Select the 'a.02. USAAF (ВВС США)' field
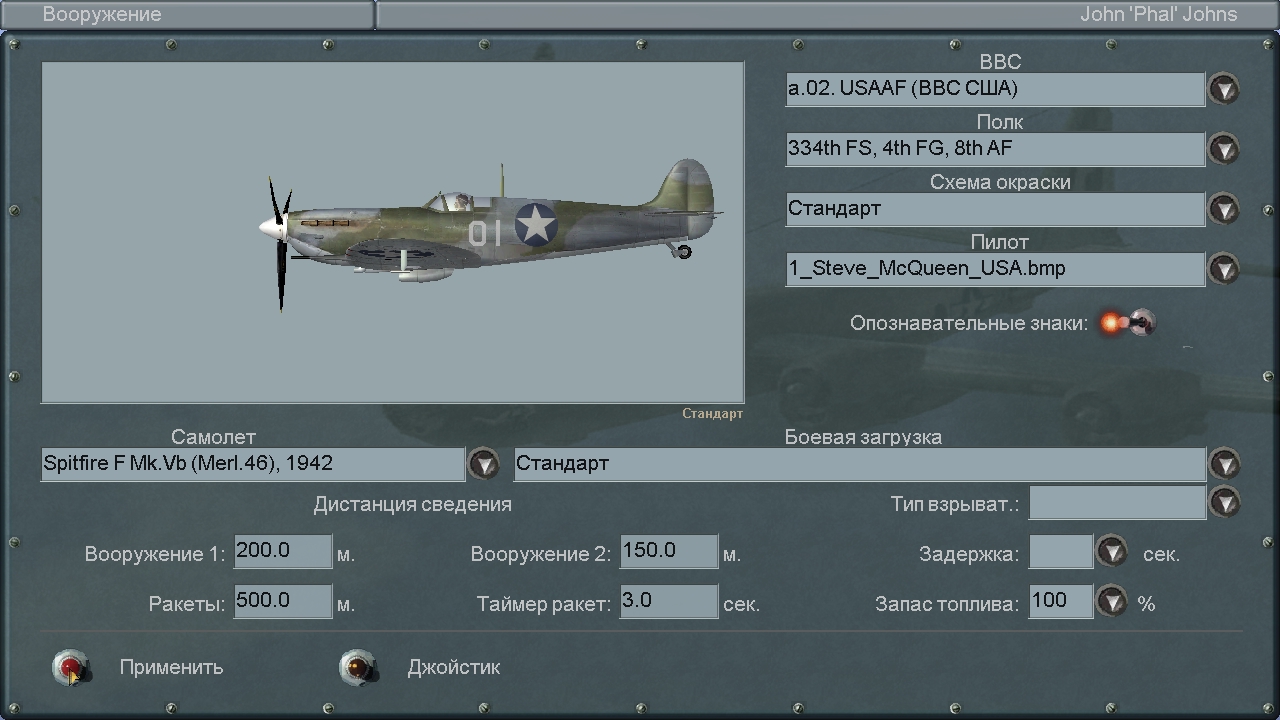Image resolution: width=1280 pixels, height=720 pixels. [995, 89]
